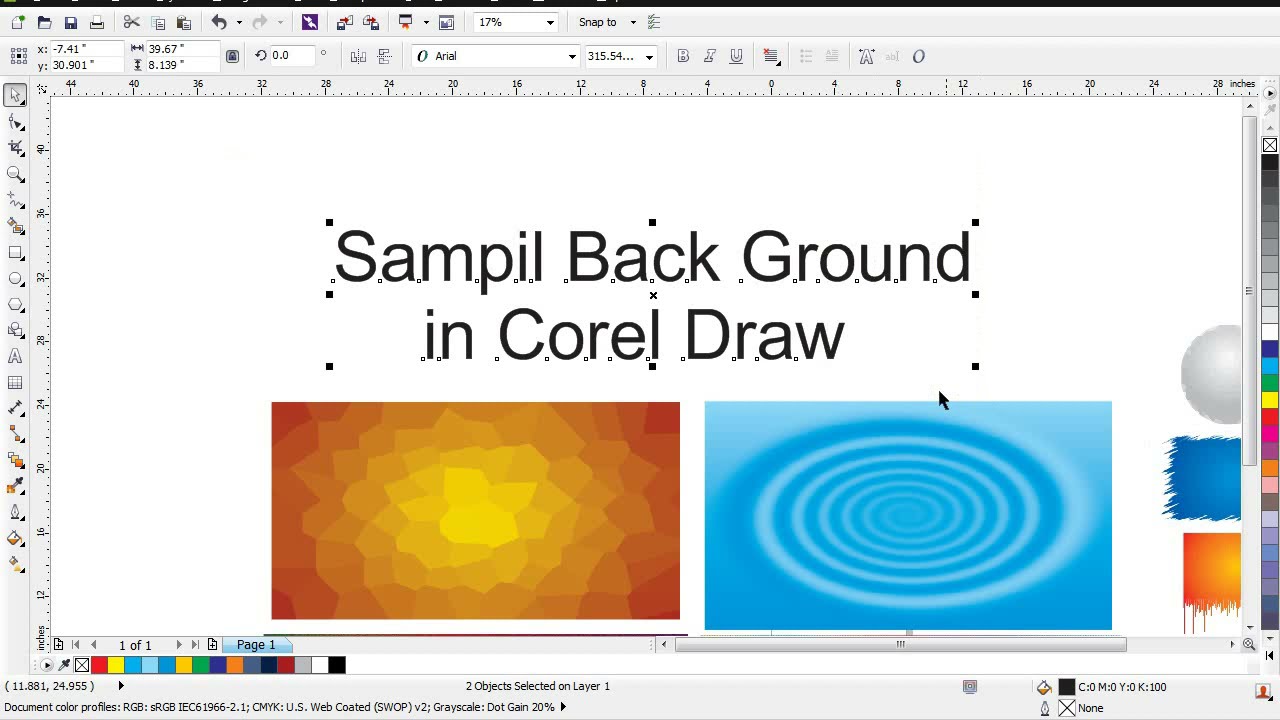This screenshot has width=1280, height=720.
Task: Switch to the Page 1 tab
Action: pos(256,645)
